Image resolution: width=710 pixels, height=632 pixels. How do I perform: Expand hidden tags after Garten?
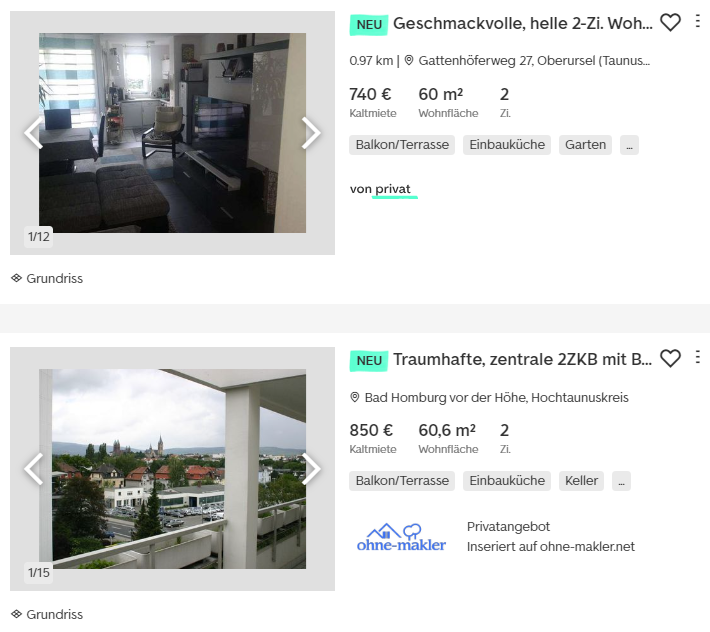[629, 145]
